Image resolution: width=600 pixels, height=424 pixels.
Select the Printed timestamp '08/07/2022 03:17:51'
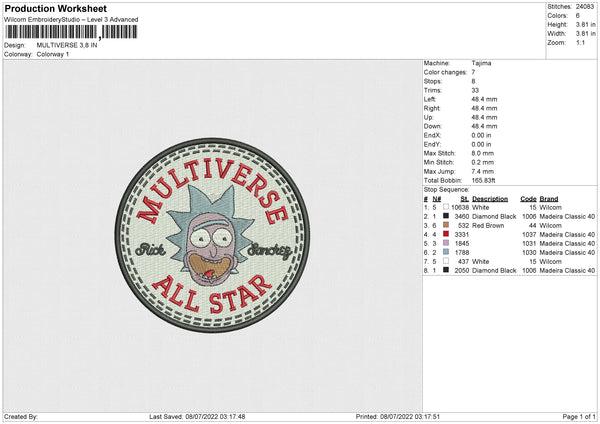410,417
